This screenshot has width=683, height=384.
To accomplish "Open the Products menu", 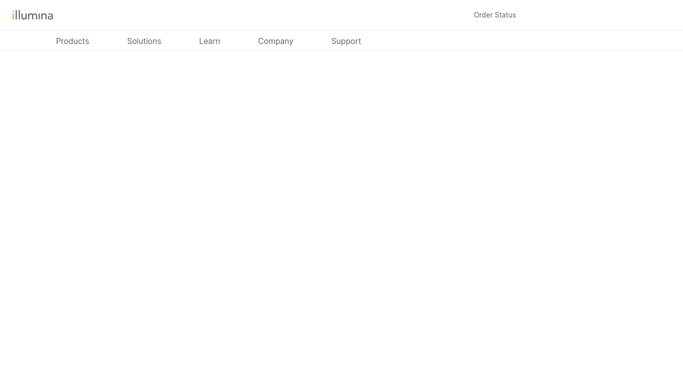I will tap(72, 41).
